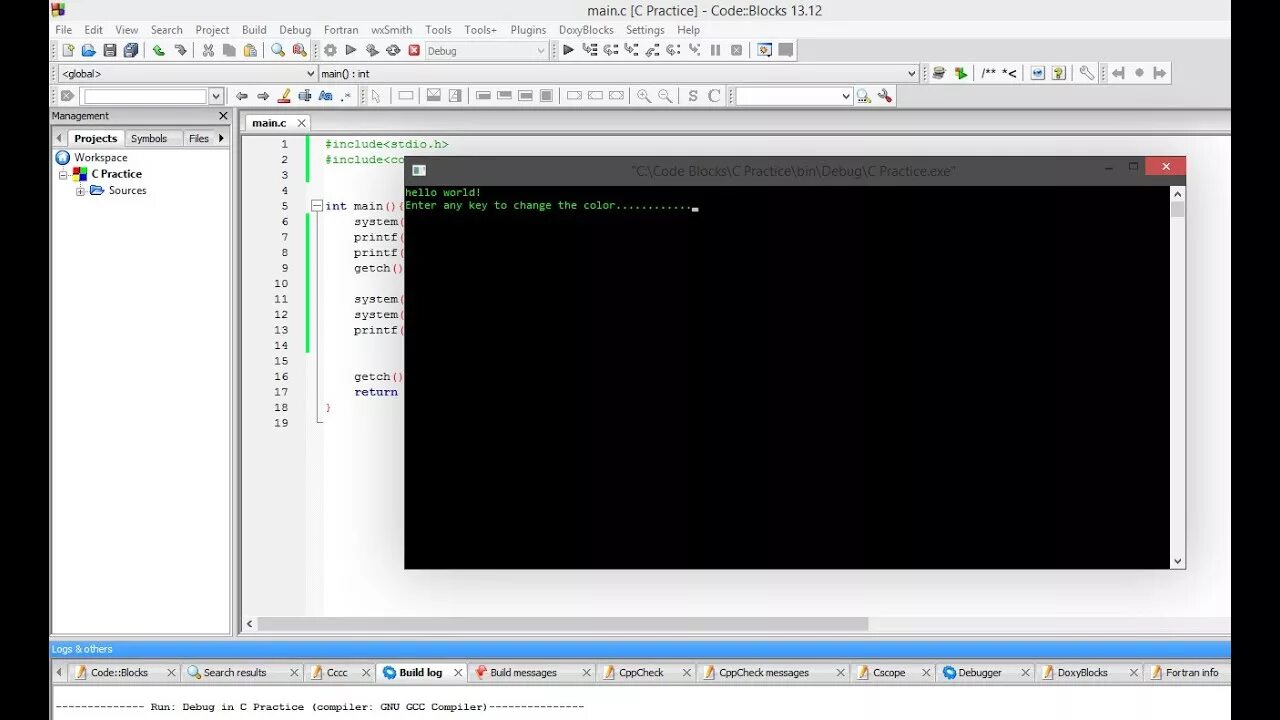Image resolution: width=1280 pixels, height=720 pixels.
Task: Insert a DoxyBlocks line comment (*<)
Action: (1009, 73)
